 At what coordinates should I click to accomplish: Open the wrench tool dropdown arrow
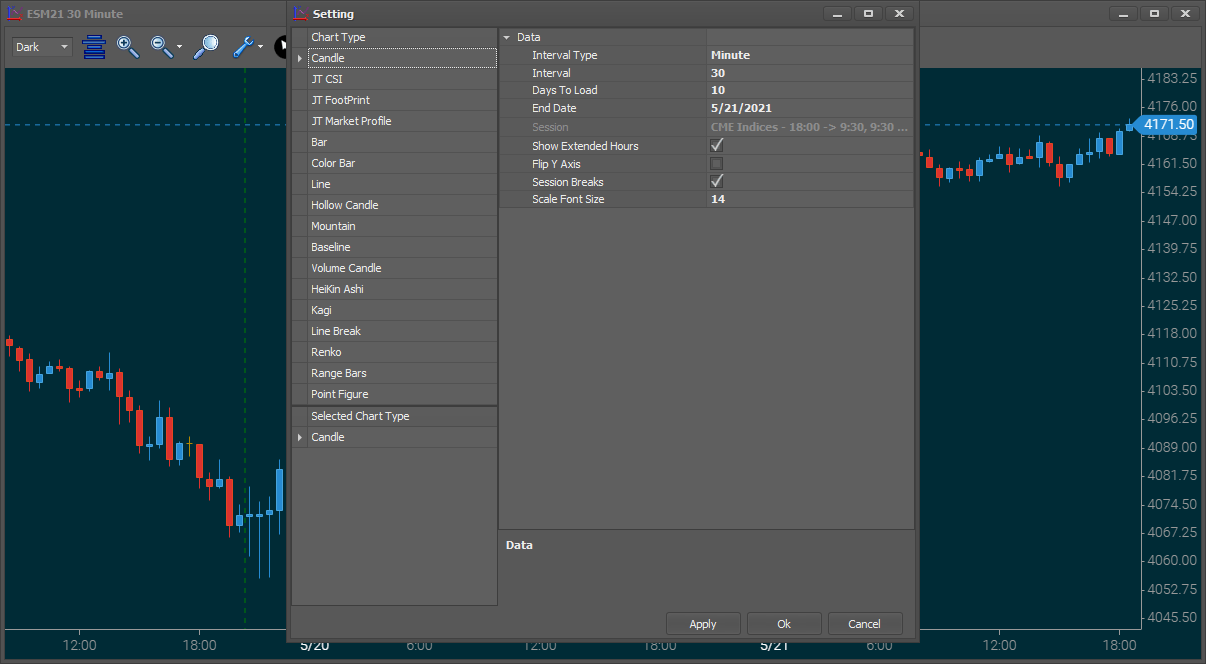260,47
